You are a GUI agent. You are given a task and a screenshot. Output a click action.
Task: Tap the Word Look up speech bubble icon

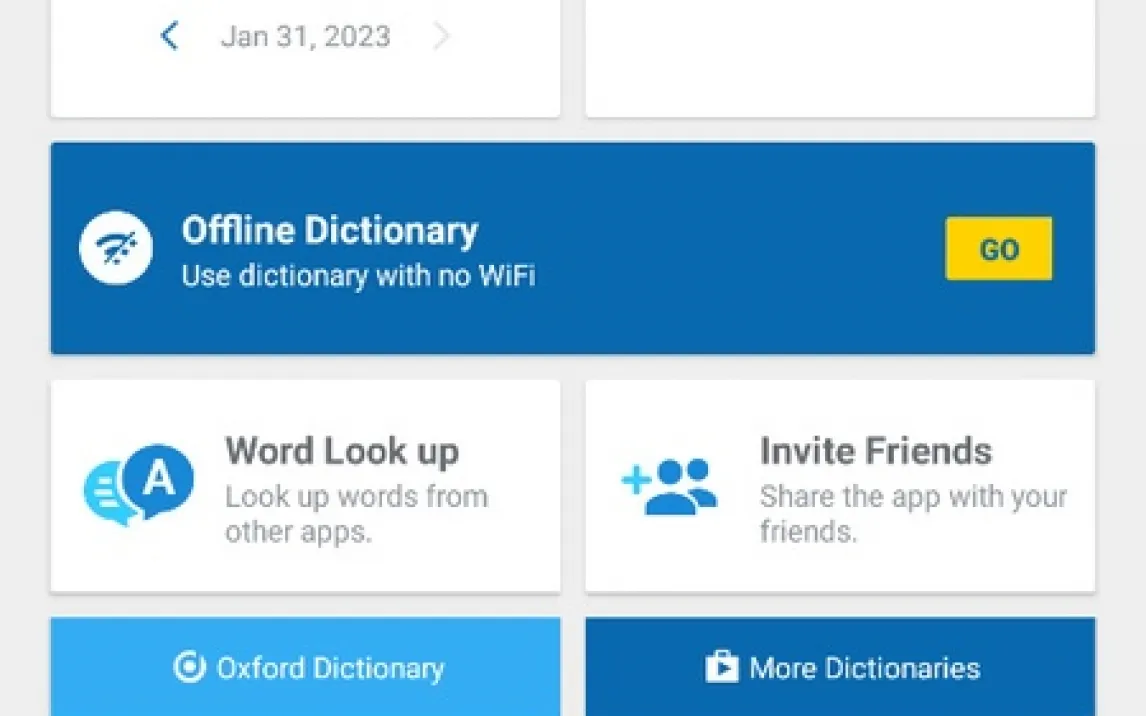(139, 485)
